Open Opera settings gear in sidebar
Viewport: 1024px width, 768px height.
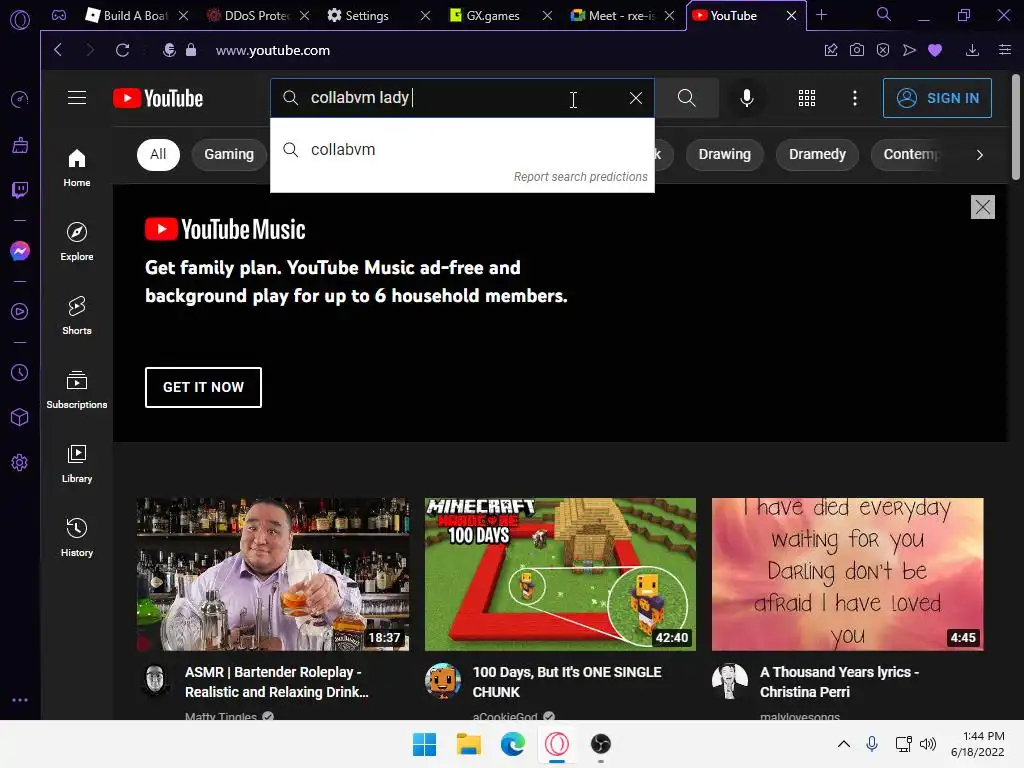tap(20, 462)
